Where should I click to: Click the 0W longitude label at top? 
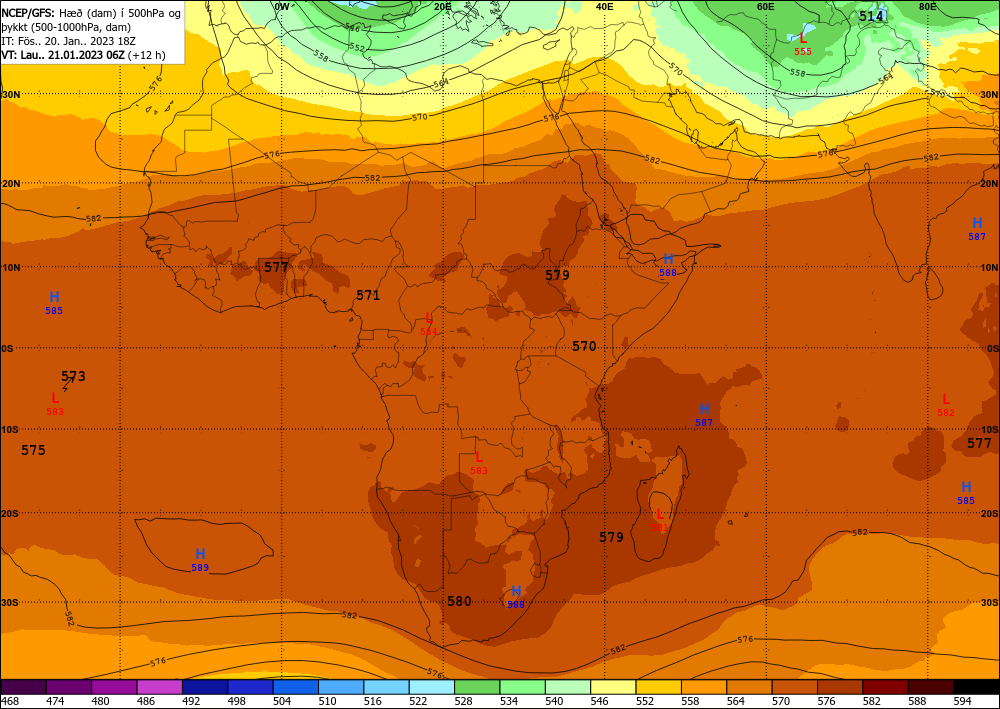[x=282, y=6]
